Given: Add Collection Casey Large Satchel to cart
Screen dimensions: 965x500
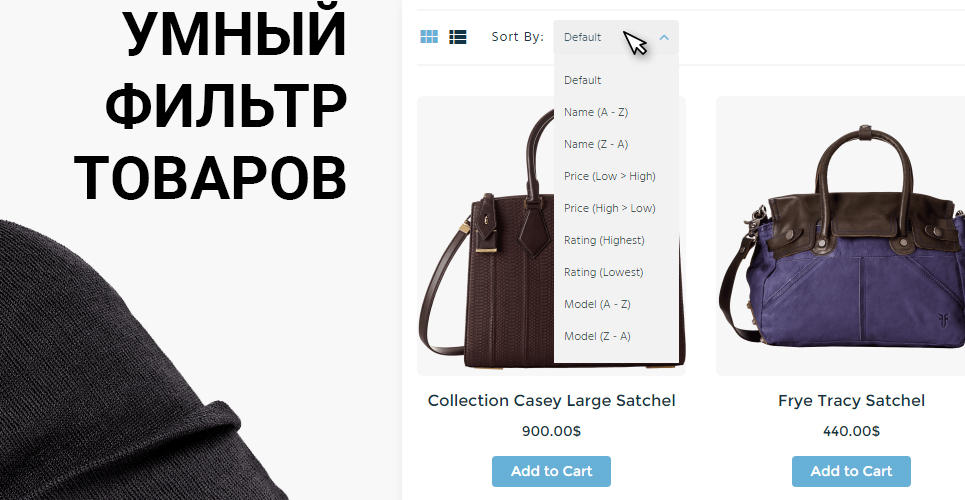Looking at the screenshot, I should coord(551,472).
